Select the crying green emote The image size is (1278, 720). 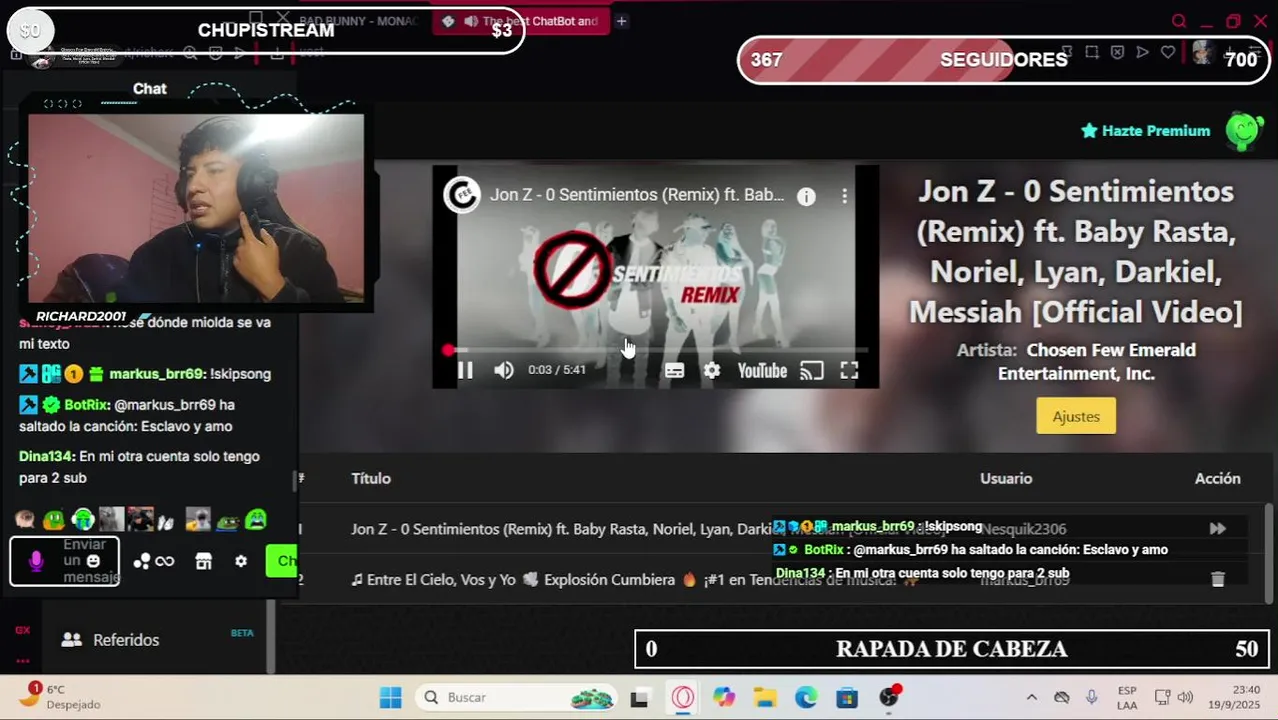coord(256,519)
